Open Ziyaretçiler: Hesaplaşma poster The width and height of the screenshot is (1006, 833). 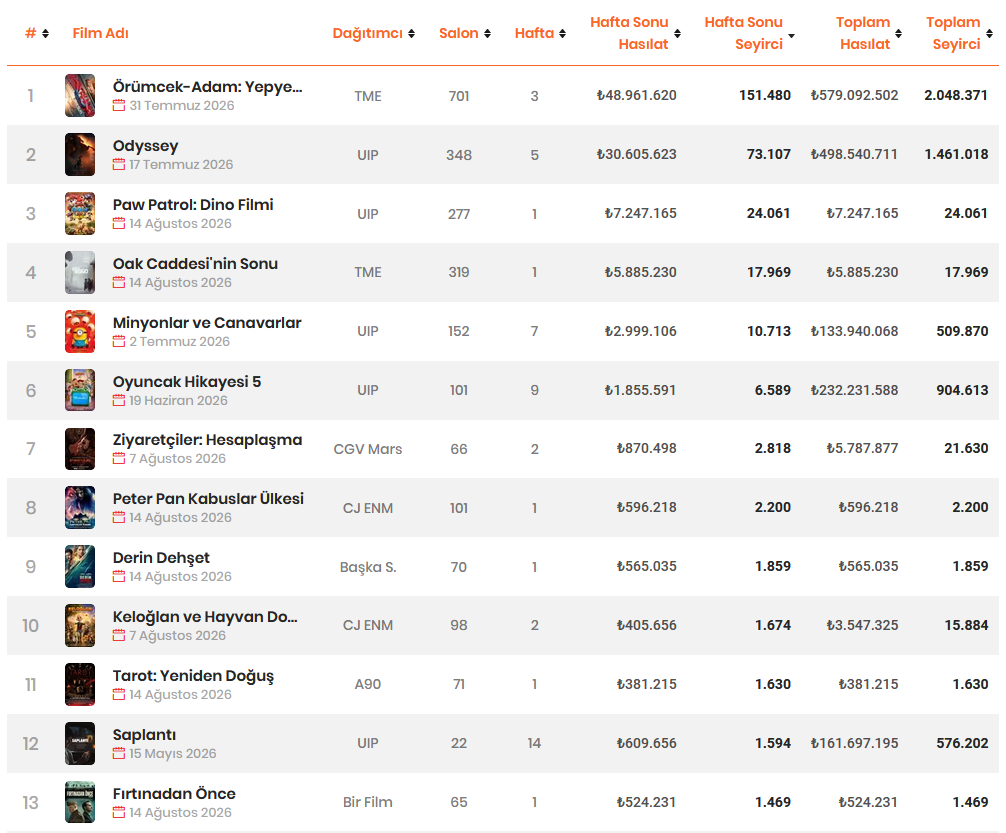point(80,449)
